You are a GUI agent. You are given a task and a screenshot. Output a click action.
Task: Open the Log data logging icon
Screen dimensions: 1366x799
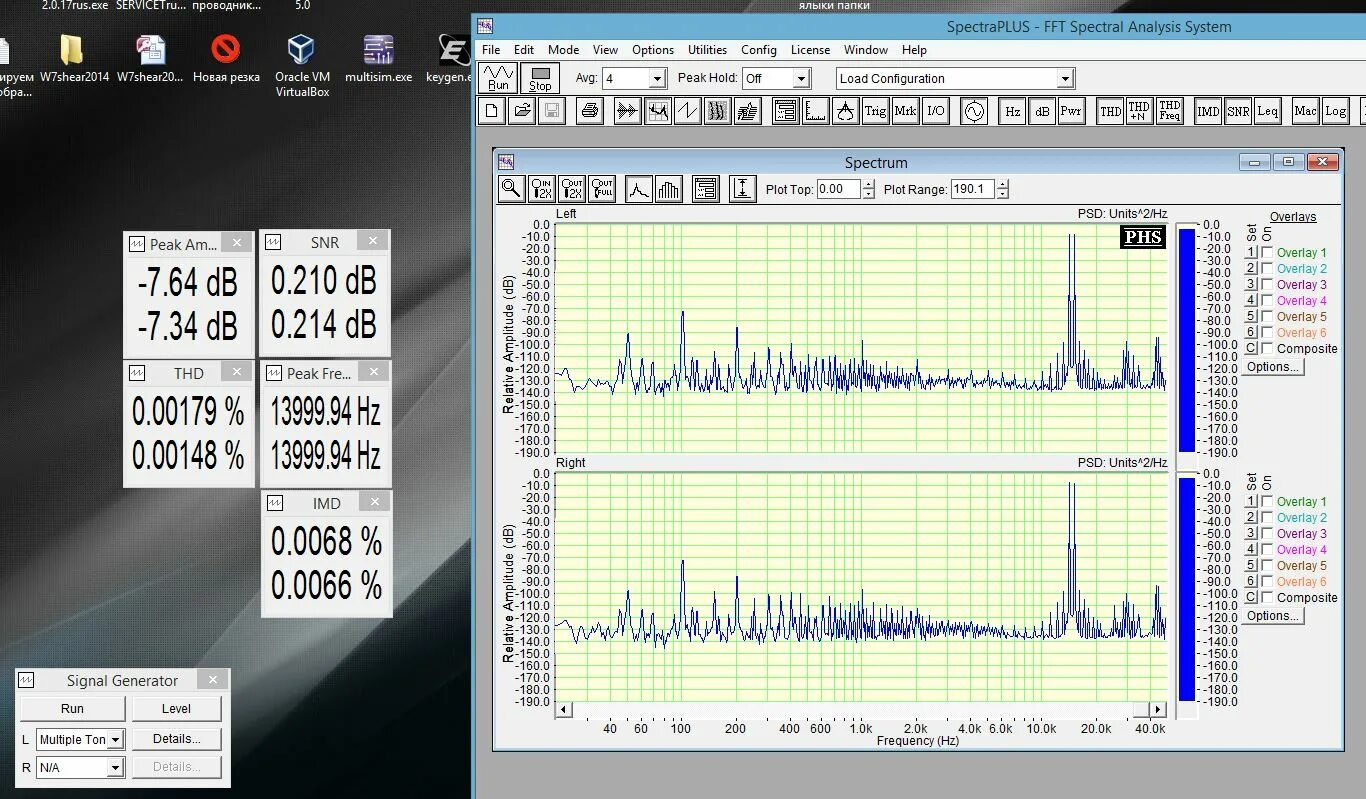(x=1335, y=111)
